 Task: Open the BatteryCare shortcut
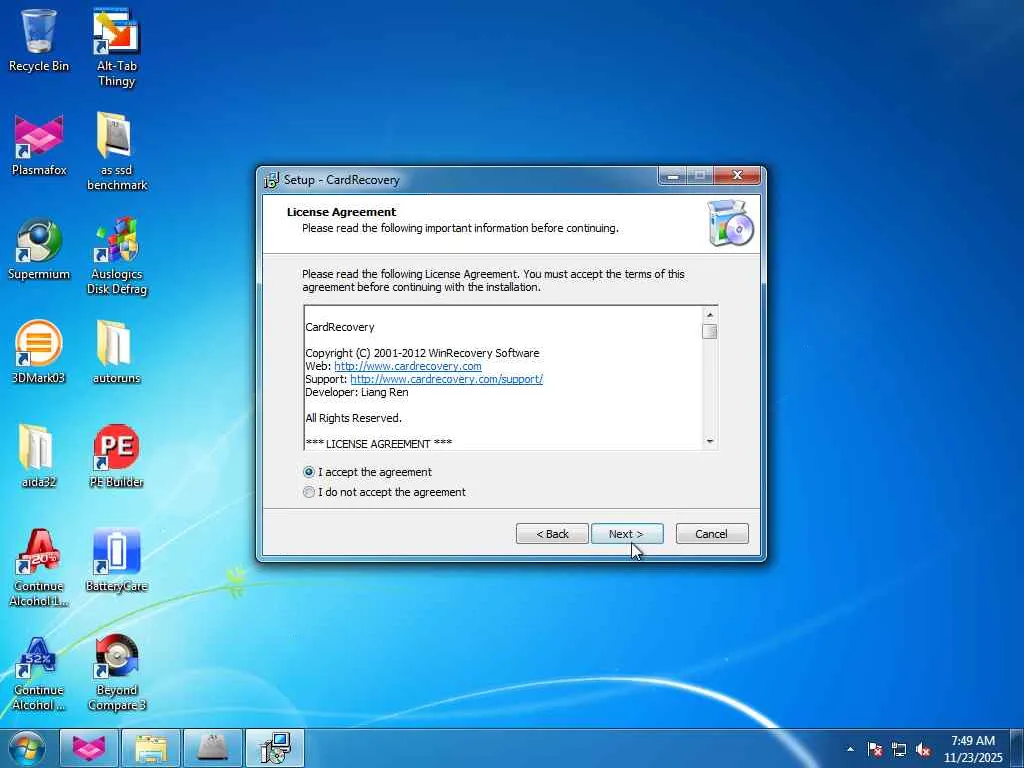pyautogui.click(x=116, y=560)
